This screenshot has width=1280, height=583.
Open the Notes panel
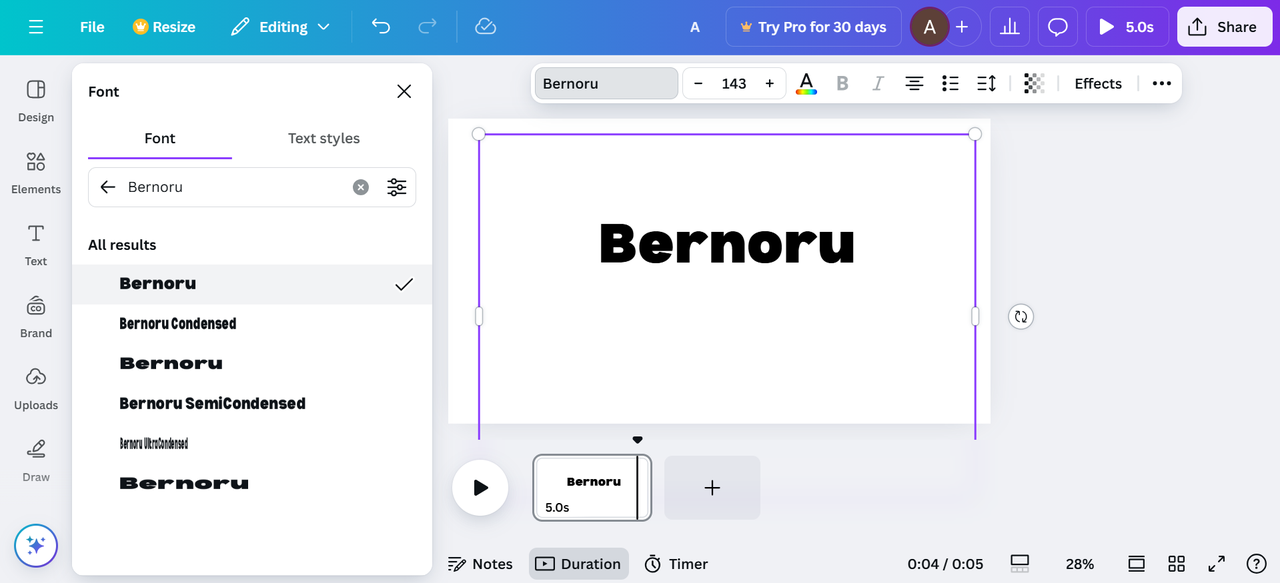480,564
